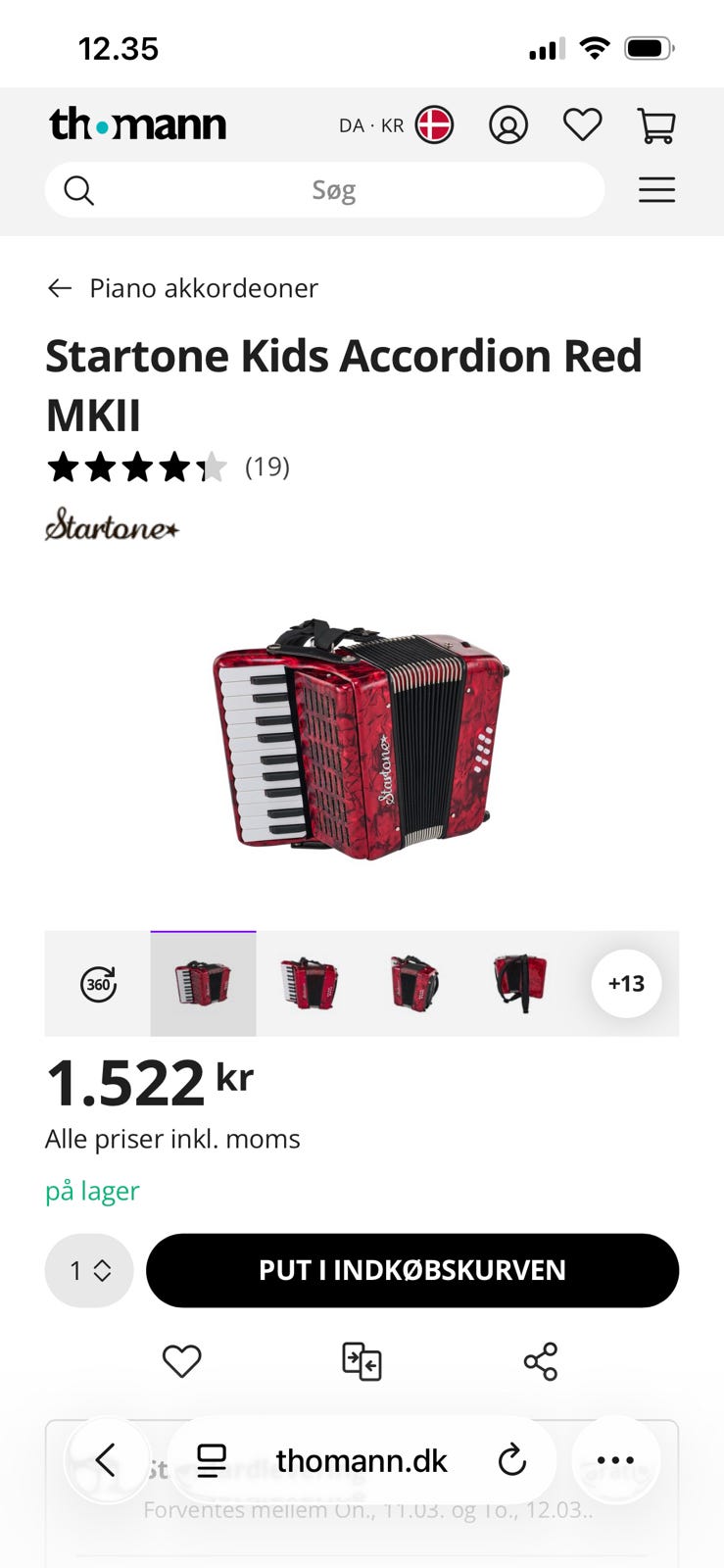This screenshot has width=724, height=1568.
Task: Open the browser three-dot more menu
Action: [x=615, y=1460]
